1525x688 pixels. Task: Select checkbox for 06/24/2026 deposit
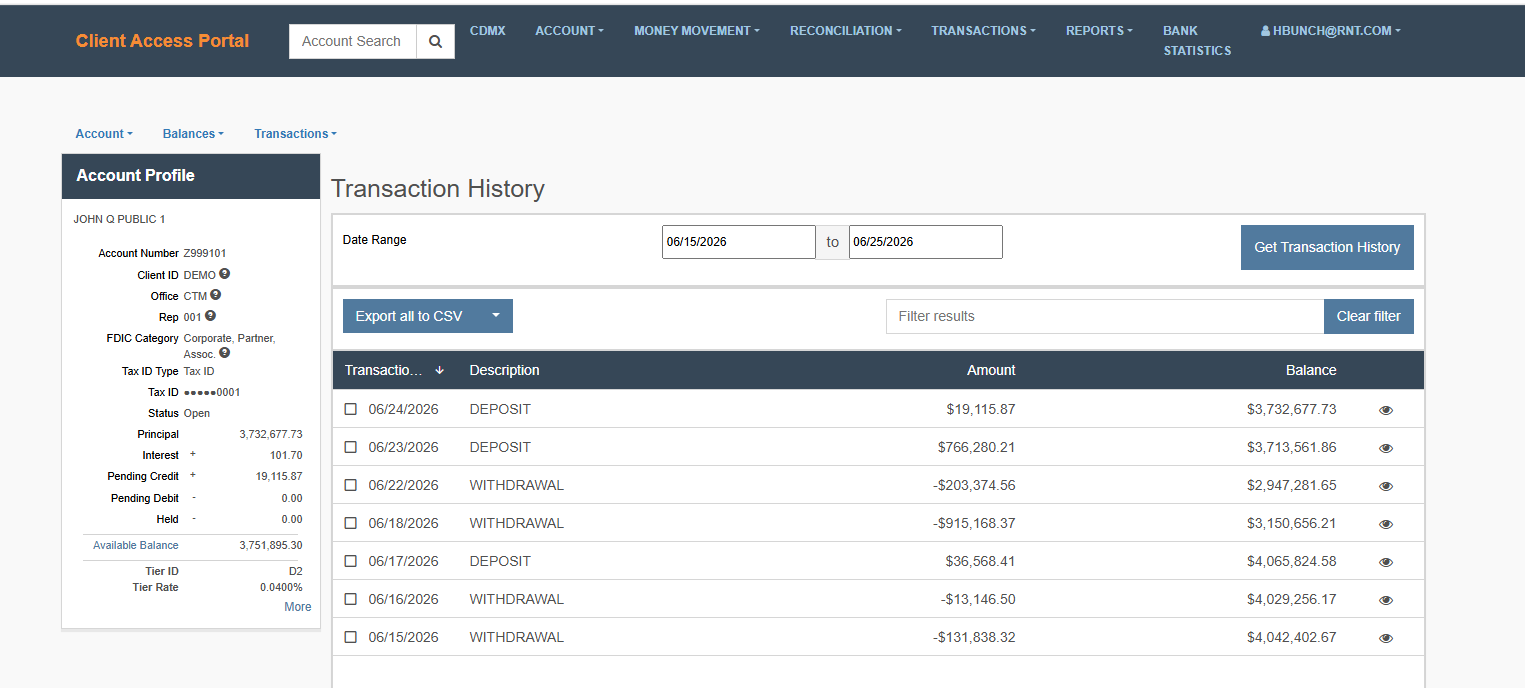(x=350, y=409)
